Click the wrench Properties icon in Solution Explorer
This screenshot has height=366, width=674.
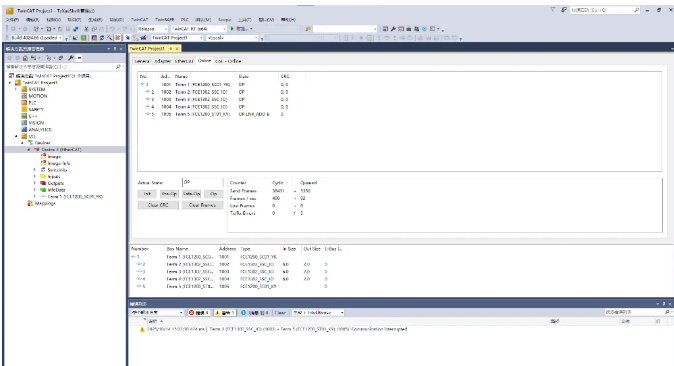(x=70, y=58)
